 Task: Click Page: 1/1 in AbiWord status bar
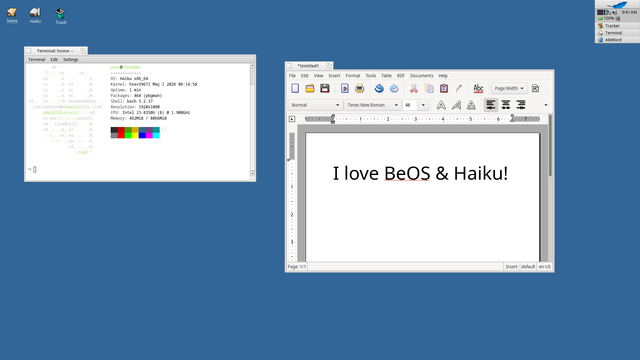point(297,267)
